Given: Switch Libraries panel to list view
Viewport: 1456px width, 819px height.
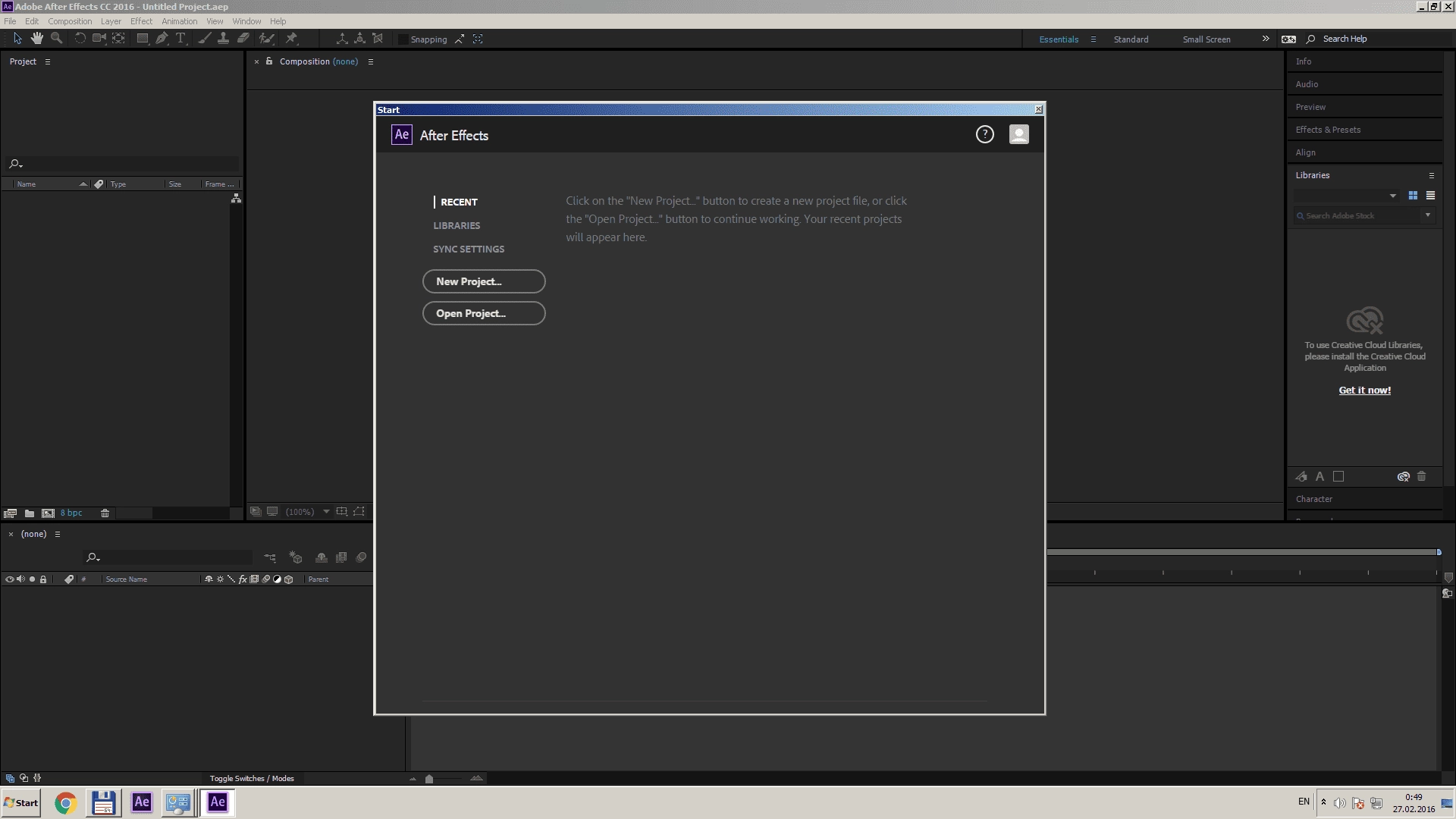Looking at the screenshot, I should coord(1430,196).
